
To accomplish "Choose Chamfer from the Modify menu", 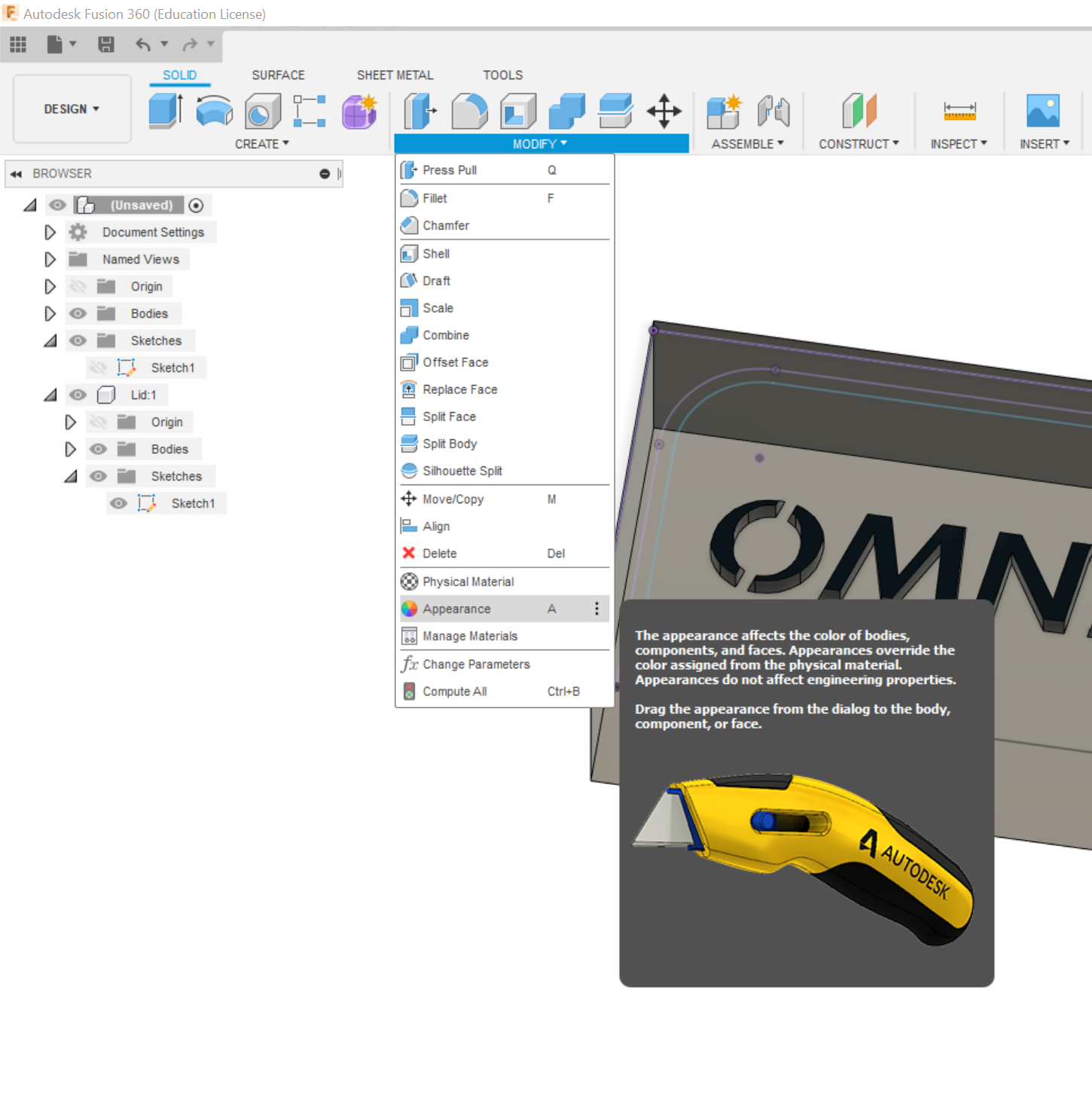I will [505, 225].
